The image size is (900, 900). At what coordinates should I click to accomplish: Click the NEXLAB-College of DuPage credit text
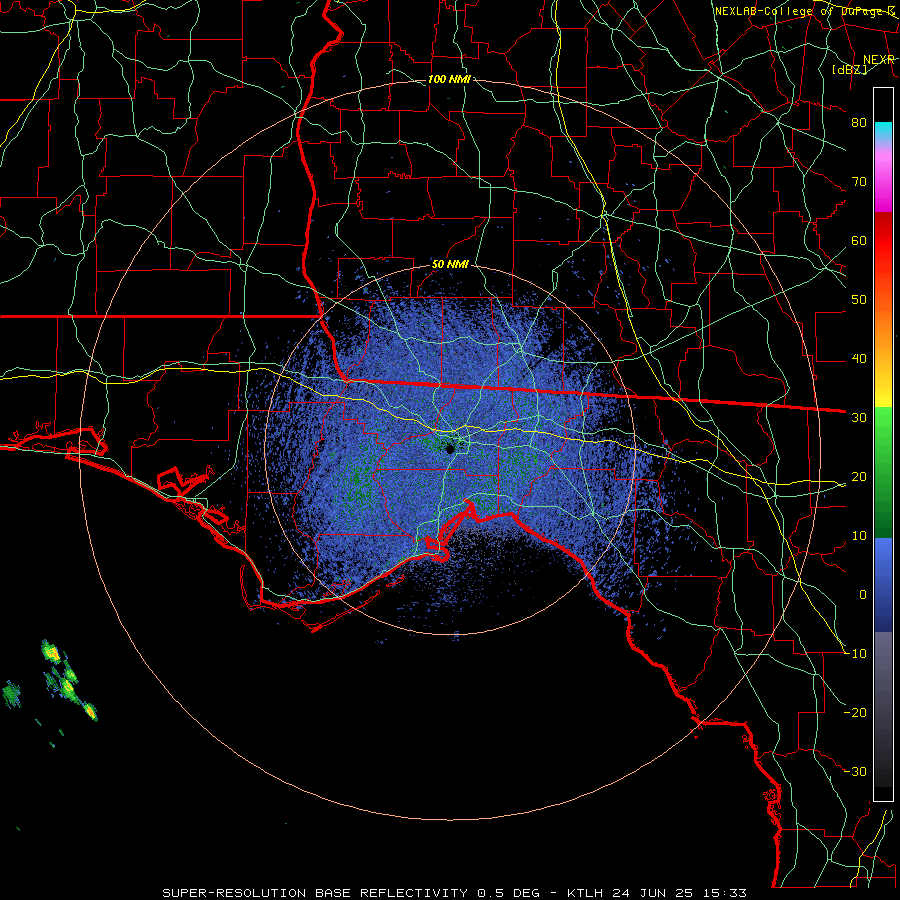coord(805,11)
